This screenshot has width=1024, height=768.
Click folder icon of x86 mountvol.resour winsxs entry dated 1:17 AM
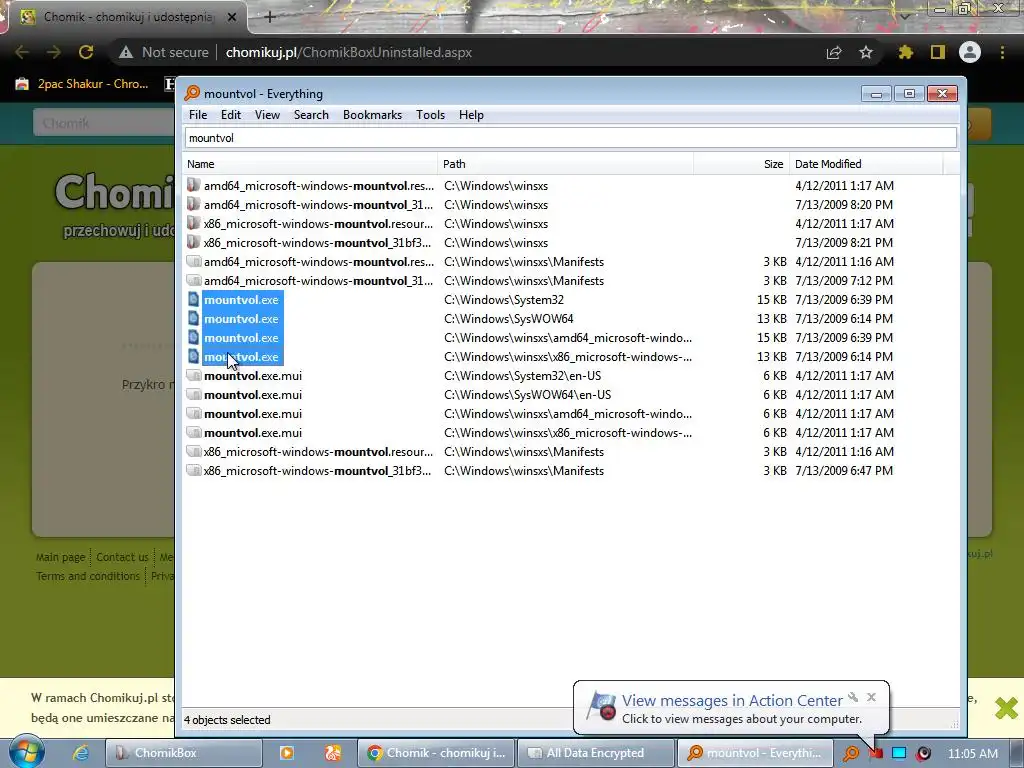(193, 223)
